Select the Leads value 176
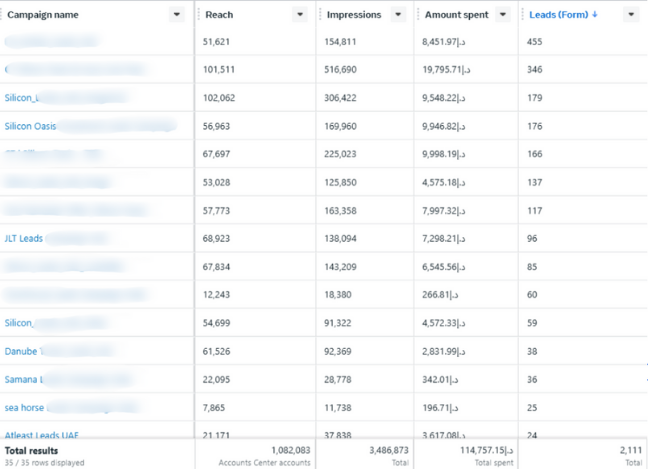 point(534,126)
